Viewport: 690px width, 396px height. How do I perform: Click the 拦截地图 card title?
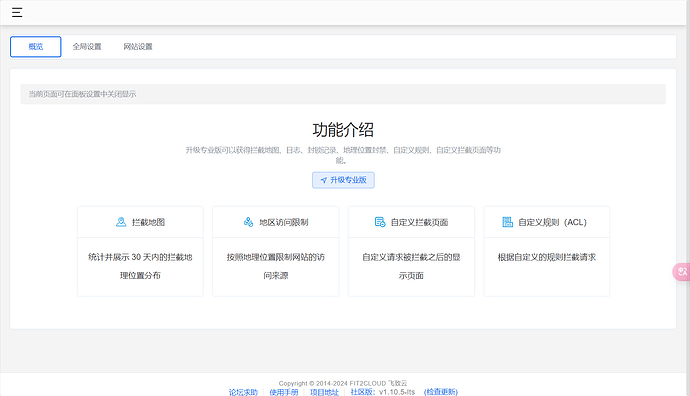pyautogui.click(x=148, y=222)
